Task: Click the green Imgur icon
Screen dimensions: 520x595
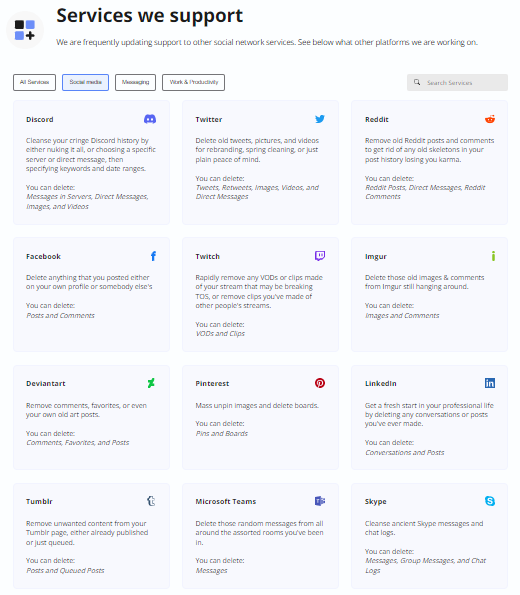Action: coord(493,256)
